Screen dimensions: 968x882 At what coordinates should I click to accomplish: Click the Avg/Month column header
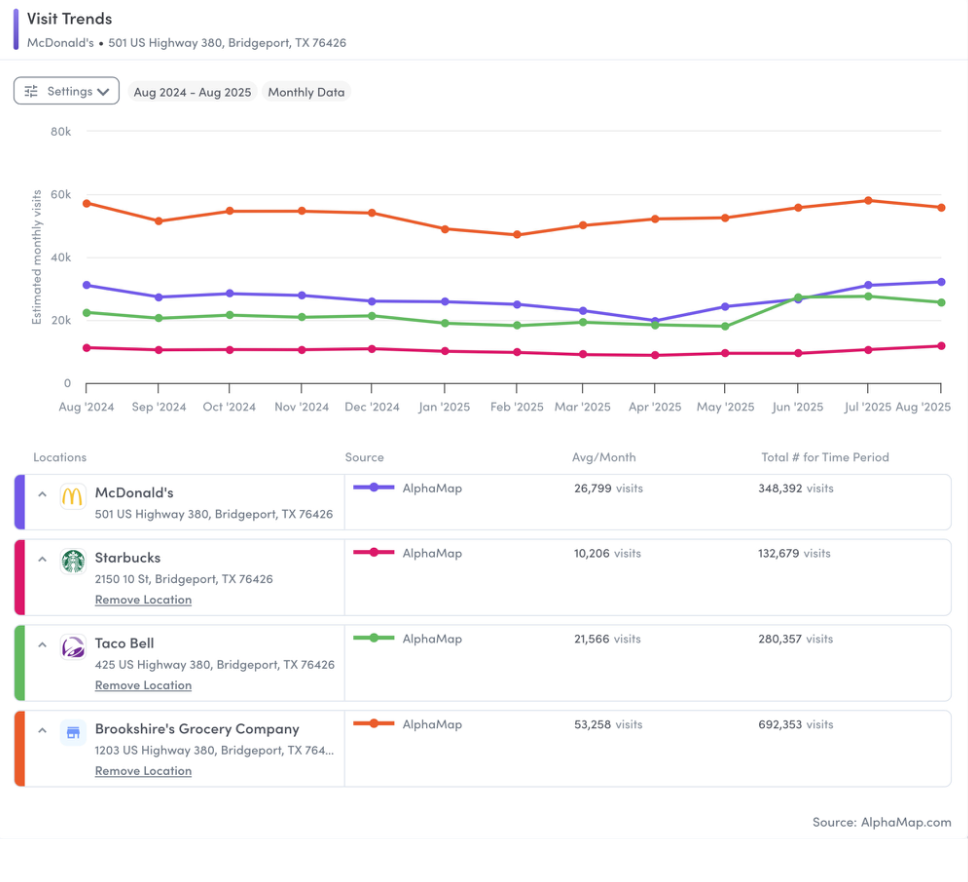click(604, 457)
